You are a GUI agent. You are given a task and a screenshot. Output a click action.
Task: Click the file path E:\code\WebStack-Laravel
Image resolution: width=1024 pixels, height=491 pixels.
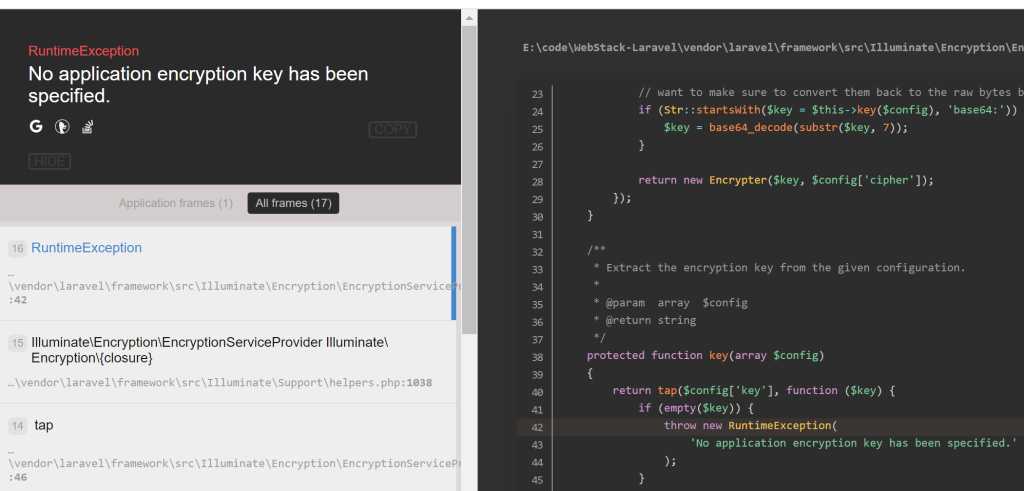pos(773,48)
